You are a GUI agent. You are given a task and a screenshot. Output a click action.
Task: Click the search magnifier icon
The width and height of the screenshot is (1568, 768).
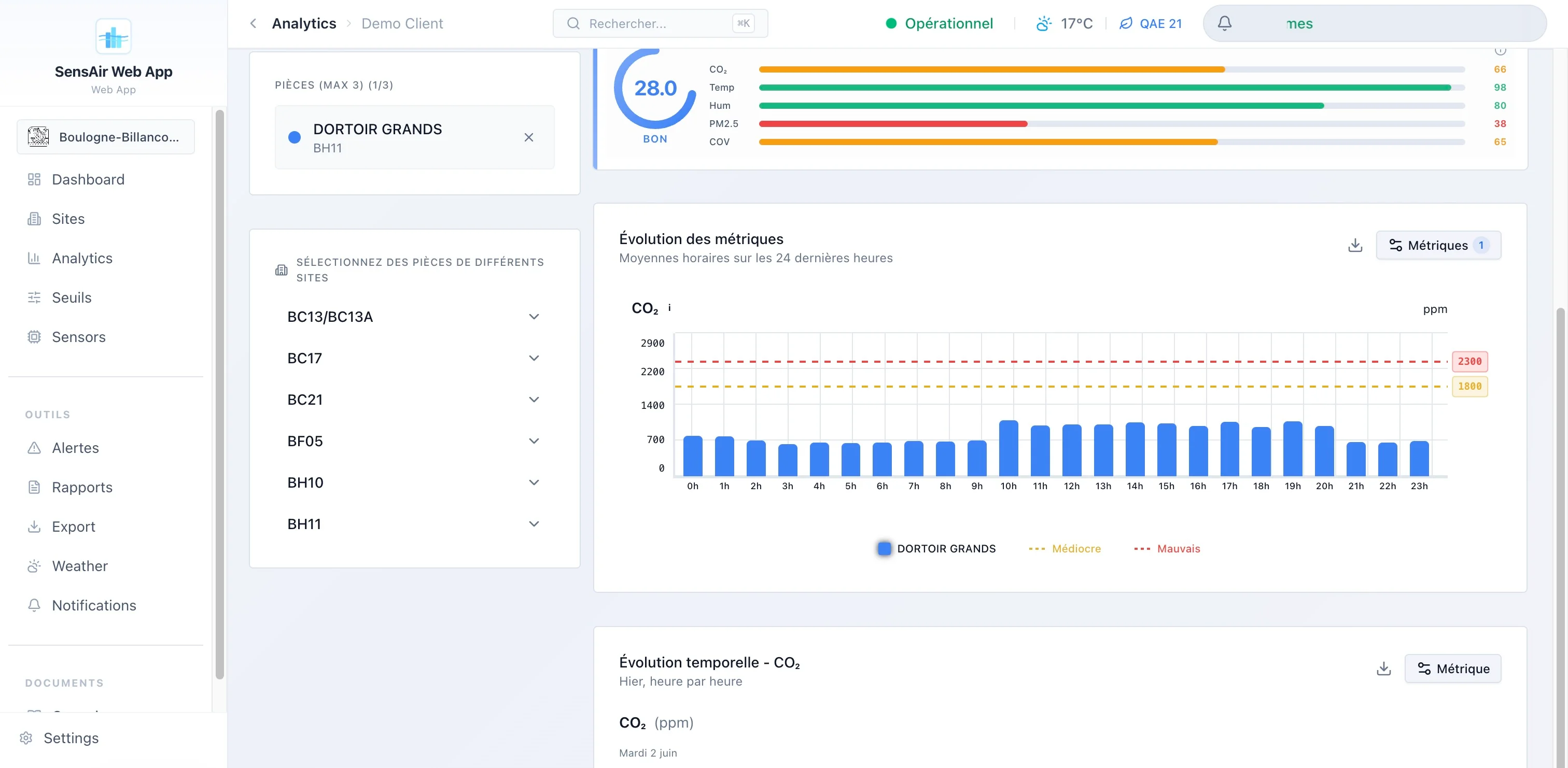[573, 24]
